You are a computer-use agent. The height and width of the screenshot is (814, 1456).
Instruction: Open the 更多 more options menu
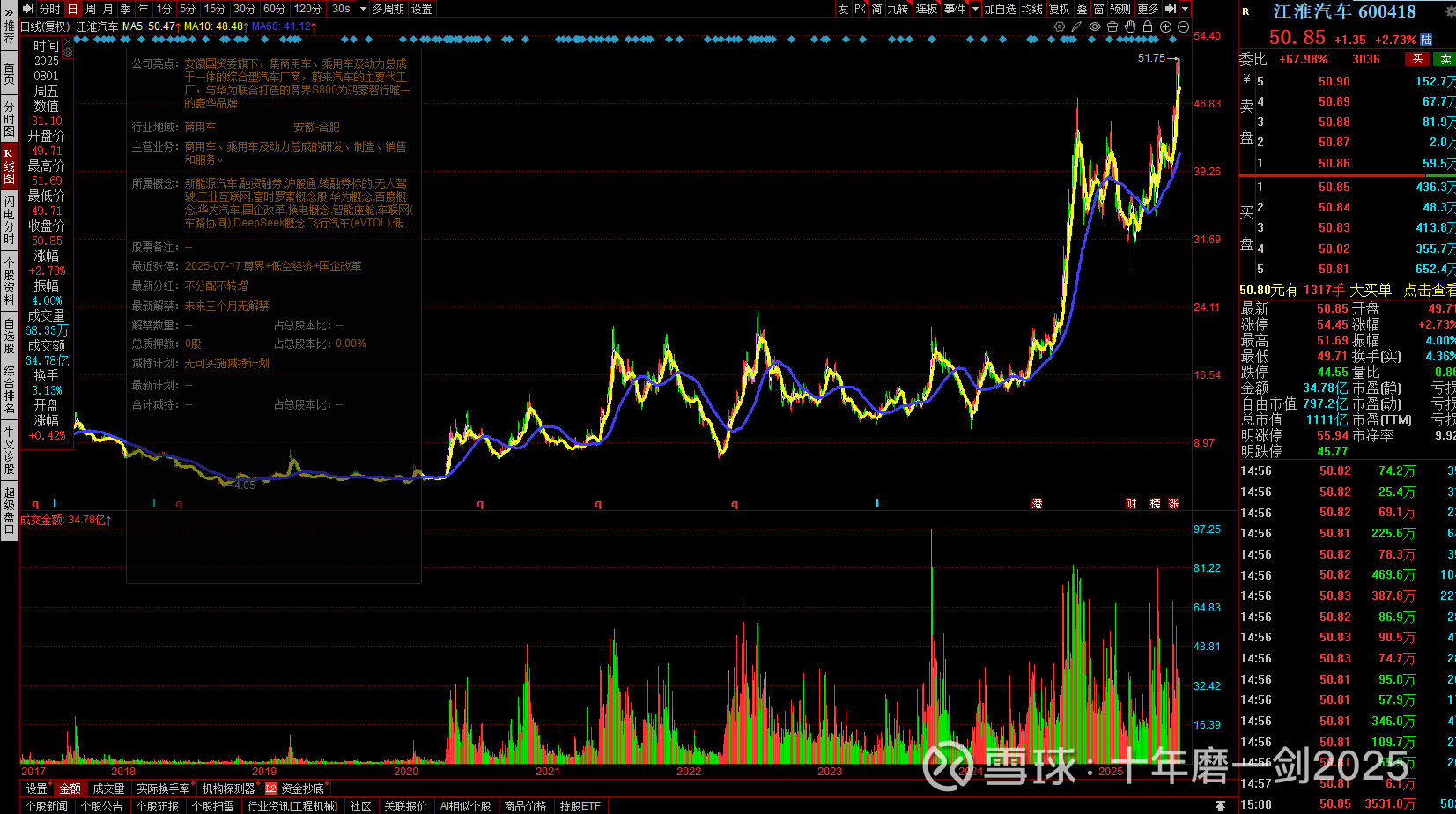1148,9
